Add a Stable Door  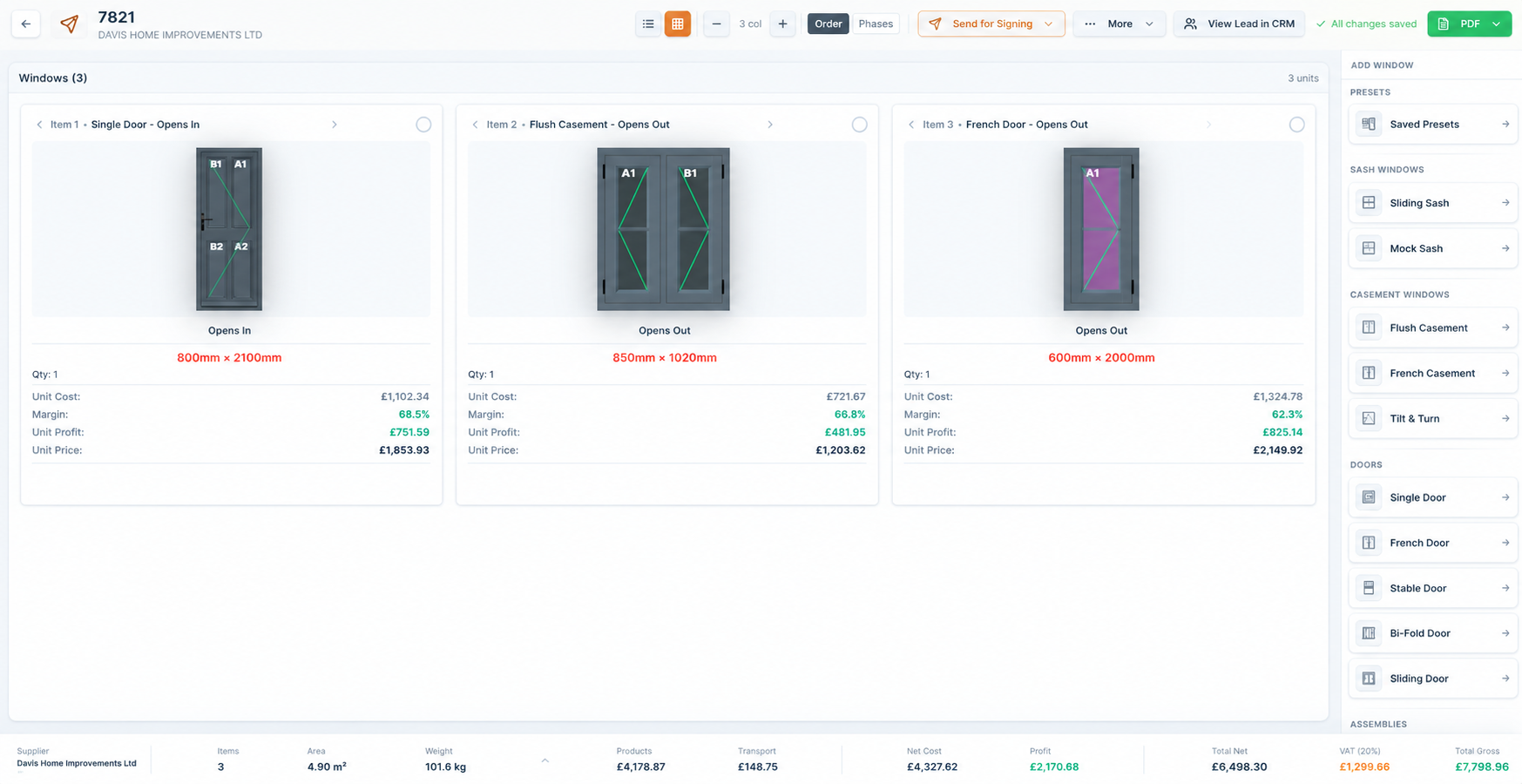click(x=1433, y=588)
